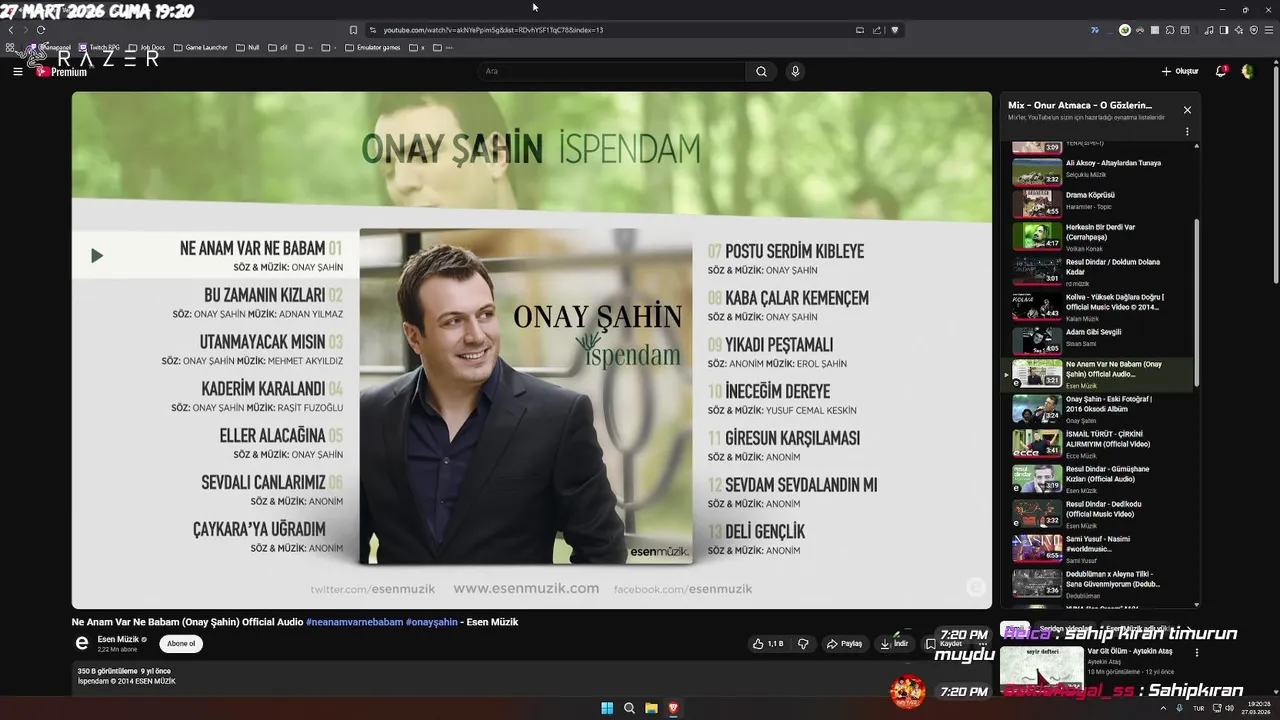1280x720 pixels.
Task: Open Windows taskbar search
Action: 629,708
